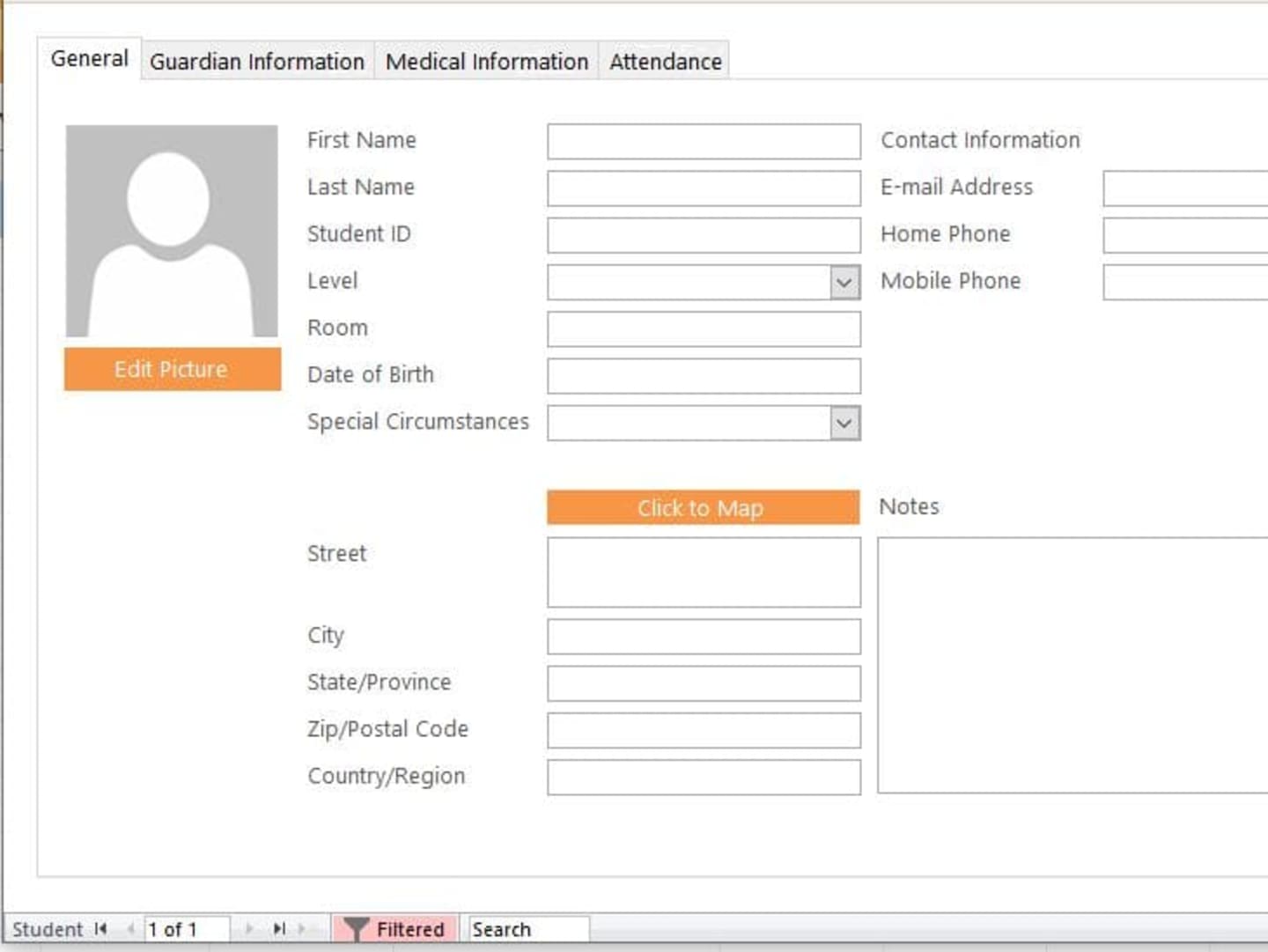Click the Edit Picture button
The image size is (1268, 952).
pos(173,369)
